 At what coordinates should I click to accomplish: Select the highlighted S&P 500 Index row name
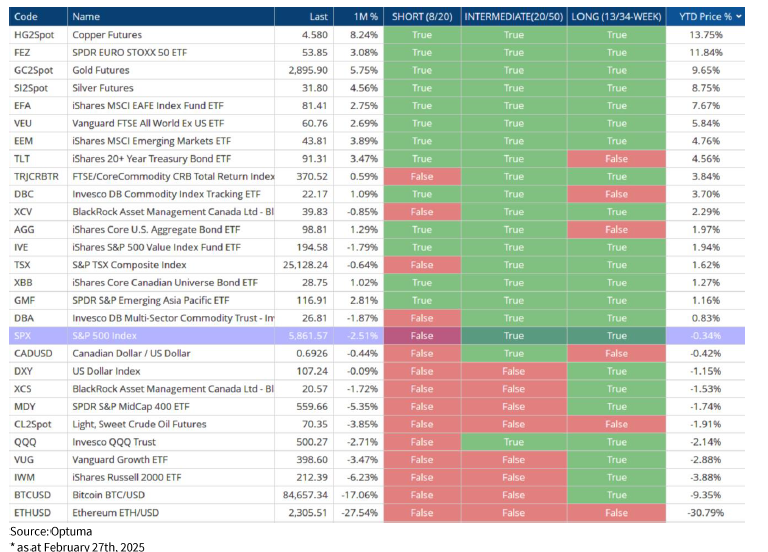[104, 336]
